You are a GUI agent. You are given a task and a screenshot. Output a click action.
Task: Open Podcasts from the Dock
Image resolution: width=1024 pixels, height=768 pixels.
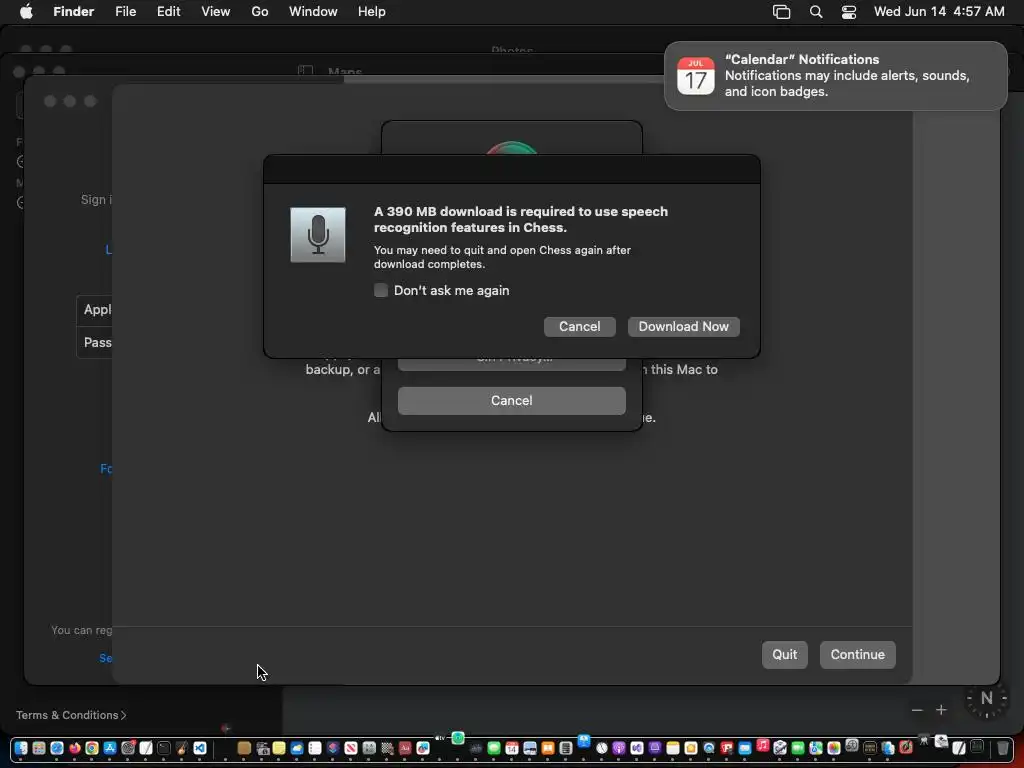pos(618,748)
